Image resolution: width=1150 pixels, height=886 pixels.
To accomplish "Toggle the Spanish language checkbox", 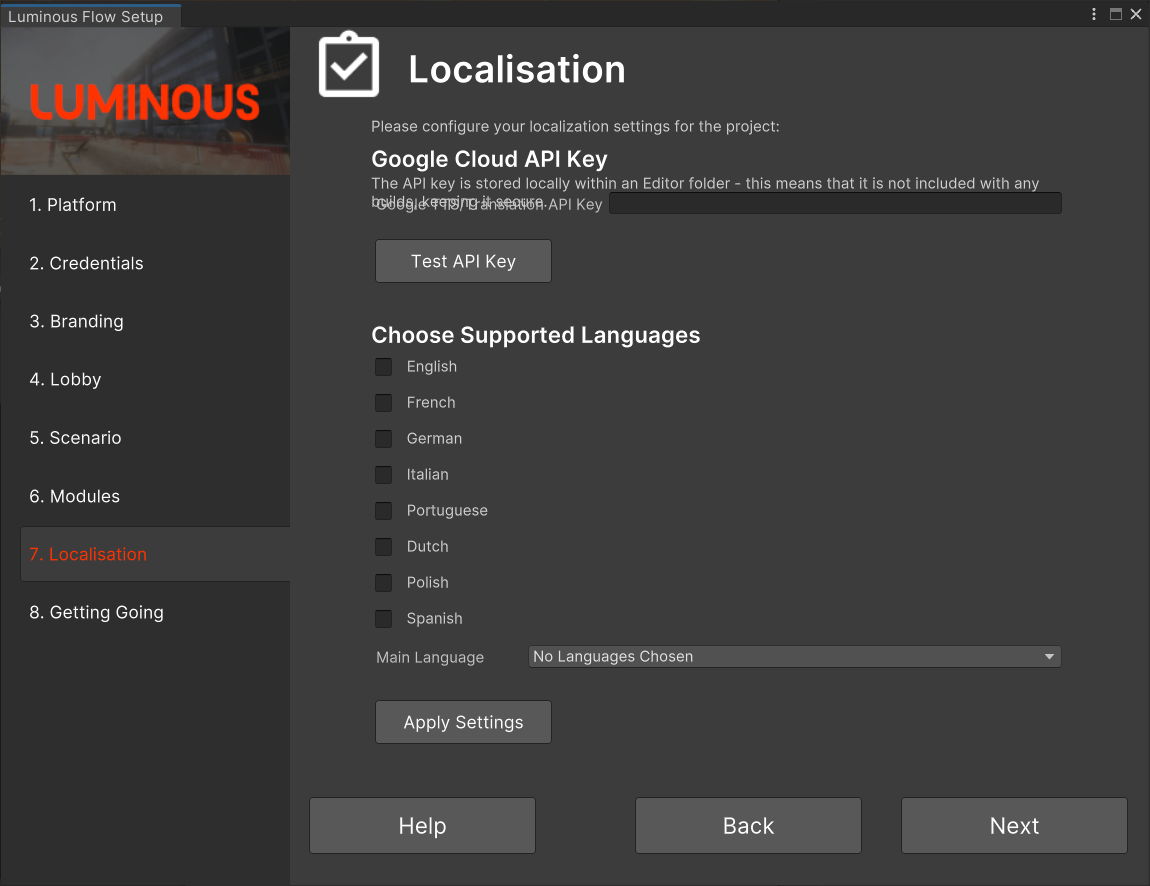I will pos(383,619).
